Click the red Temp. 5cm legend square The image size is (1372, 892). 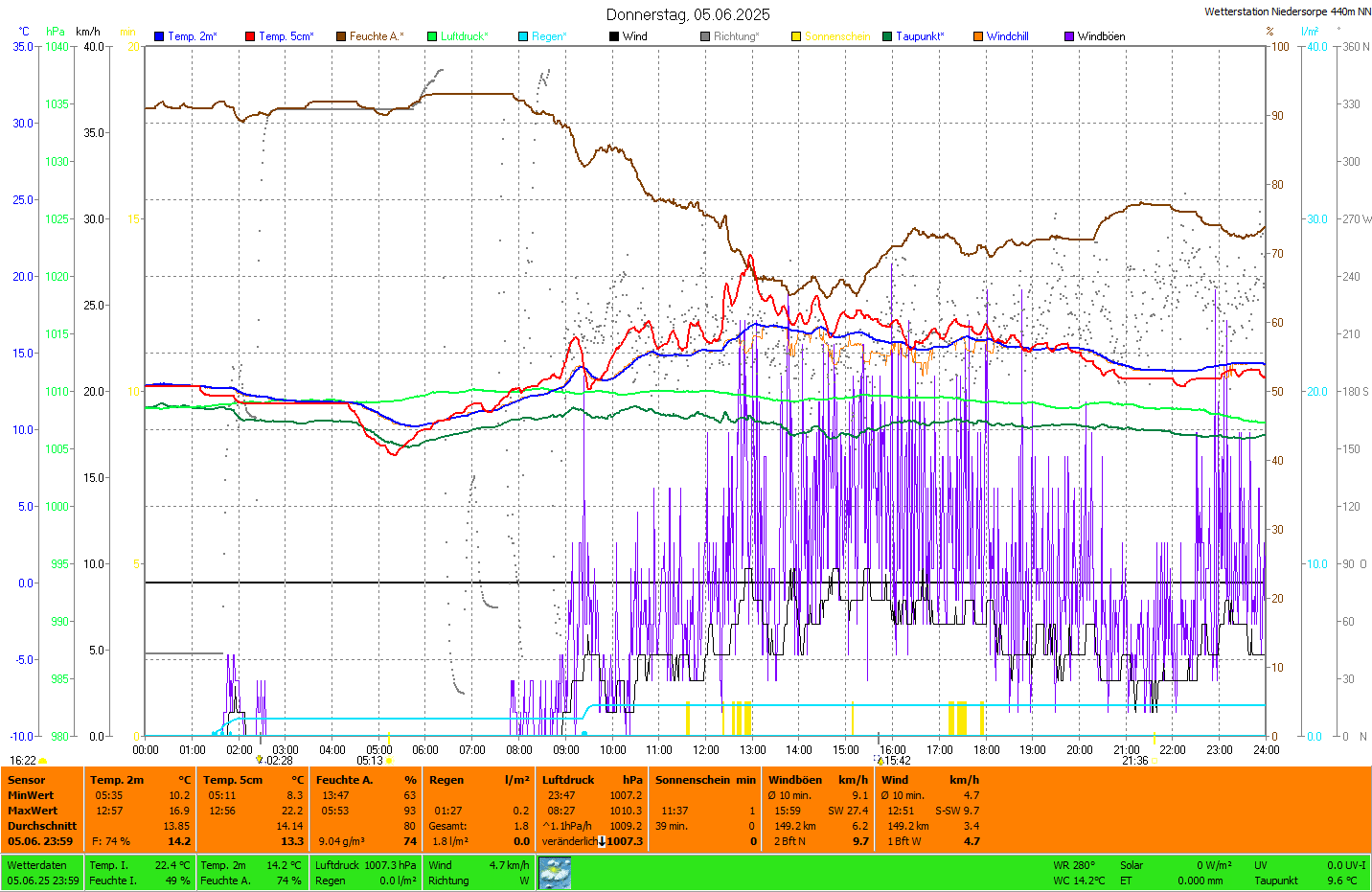[x=250, y=36]
